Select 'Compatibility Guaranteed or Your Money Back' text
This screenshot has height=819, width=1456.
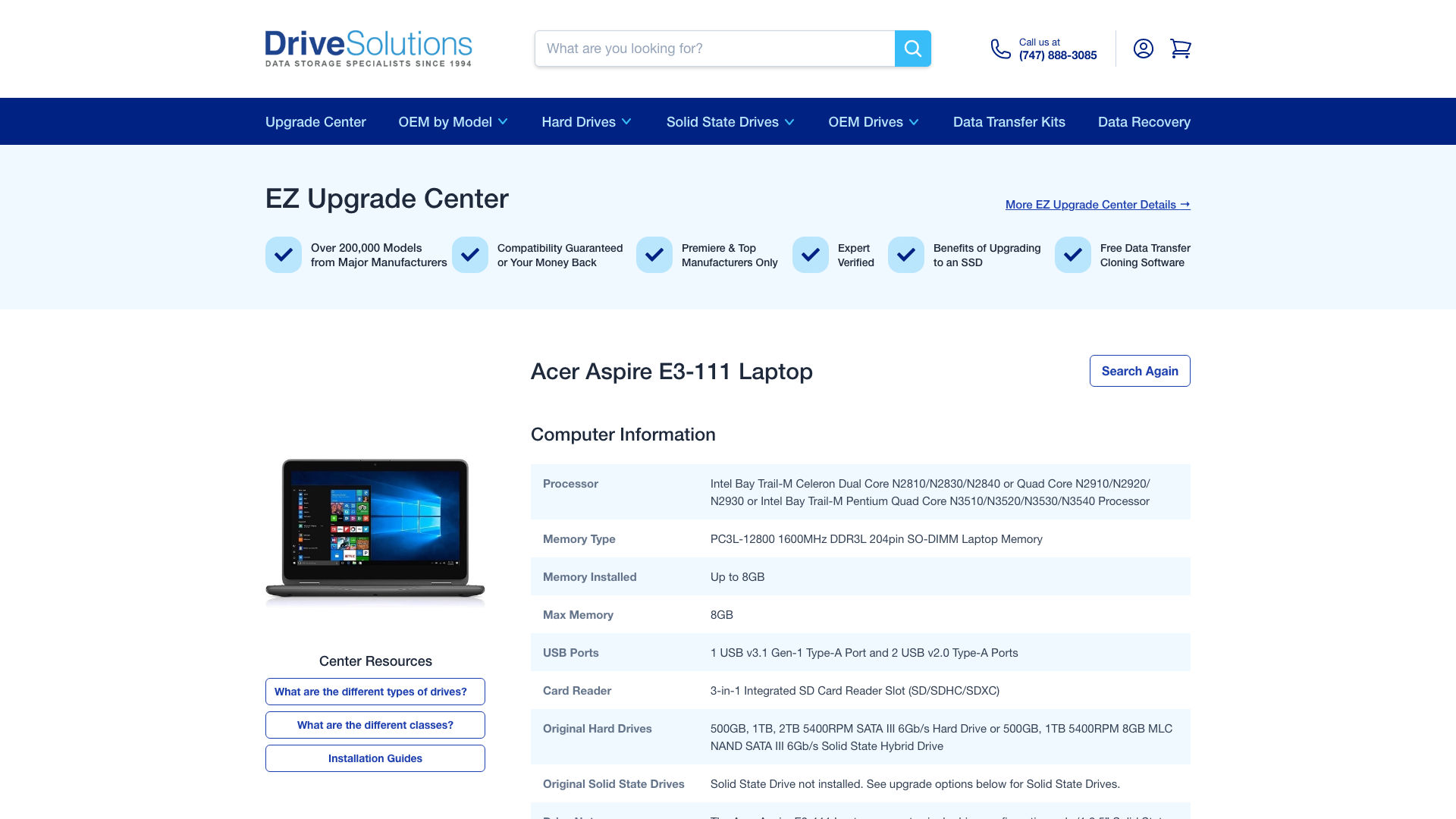coord(560,255)
